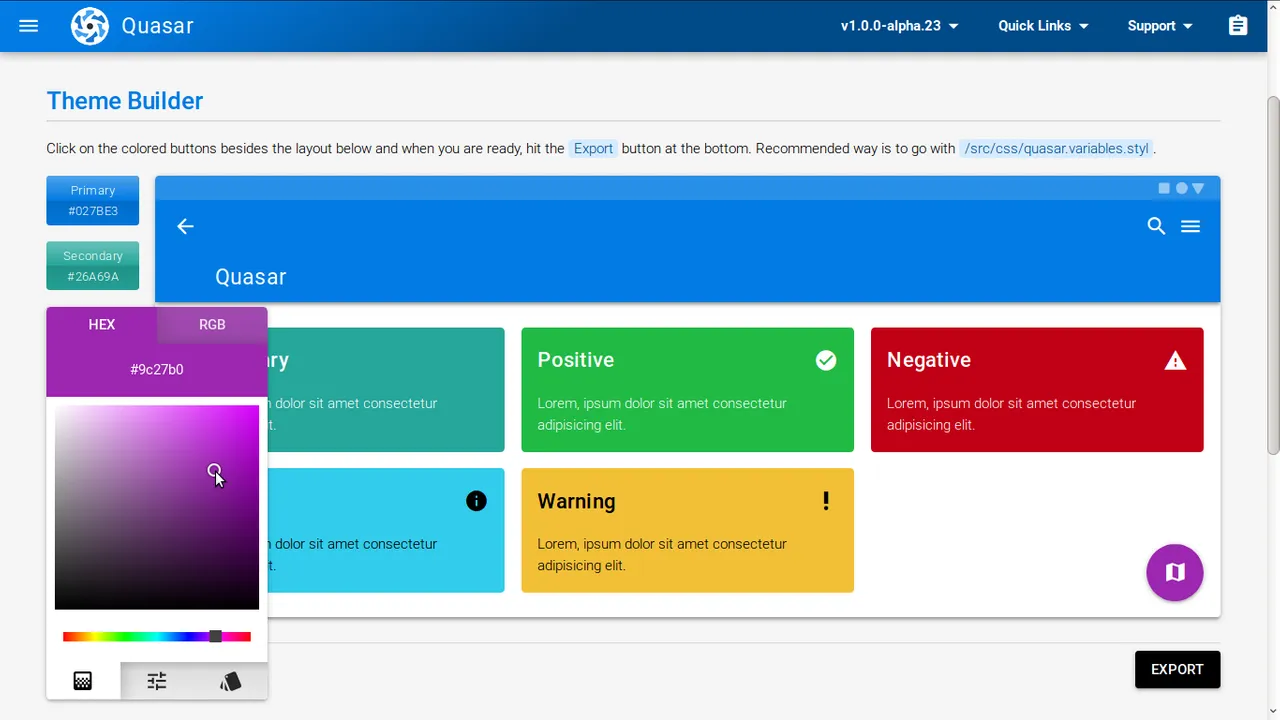Click the exclamation icon on Warning card
Image resolution: width=1280 pixels, height=720 pixels.
[826, 501]
